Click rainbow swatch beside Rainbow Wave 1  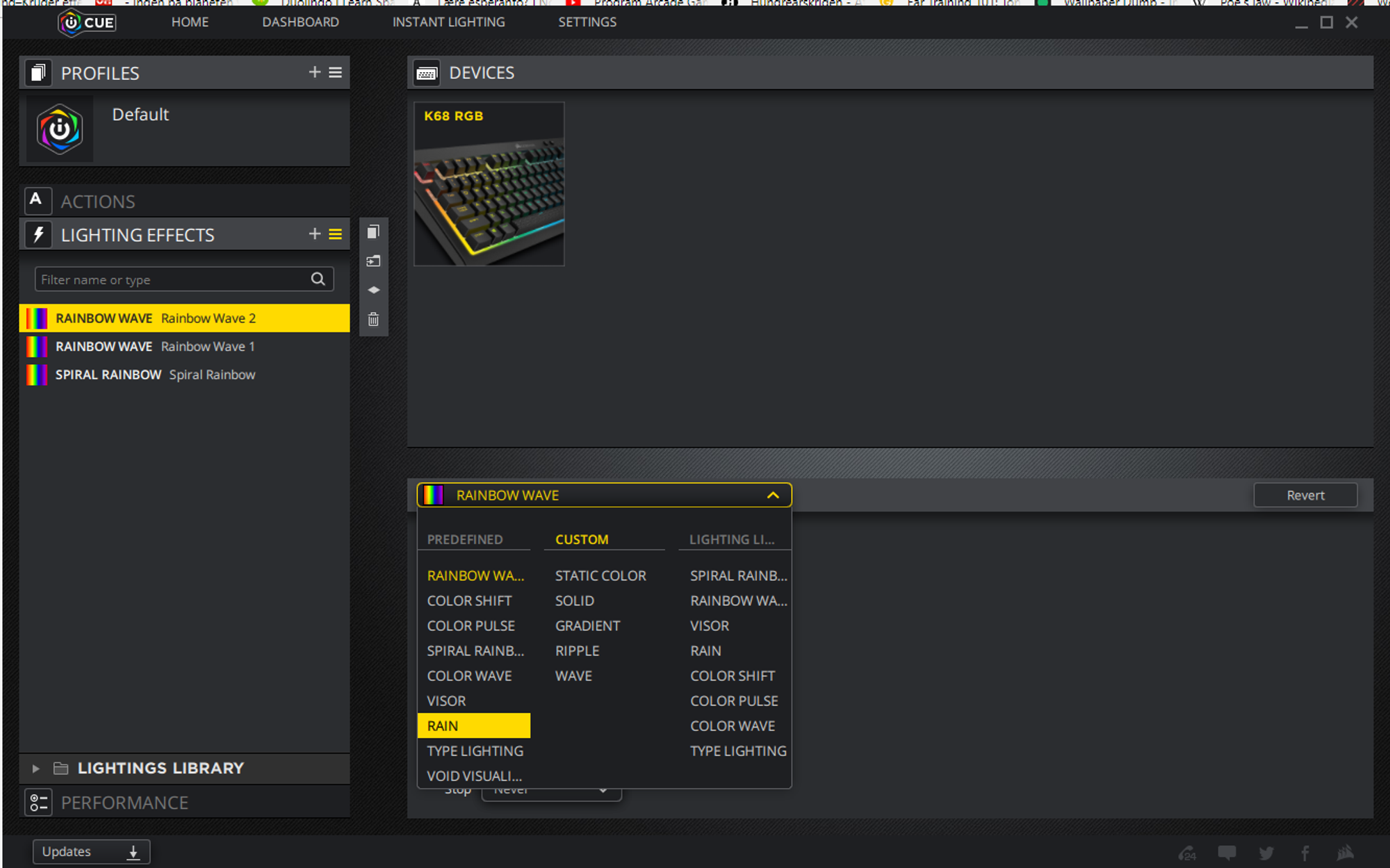pos(36,346)
